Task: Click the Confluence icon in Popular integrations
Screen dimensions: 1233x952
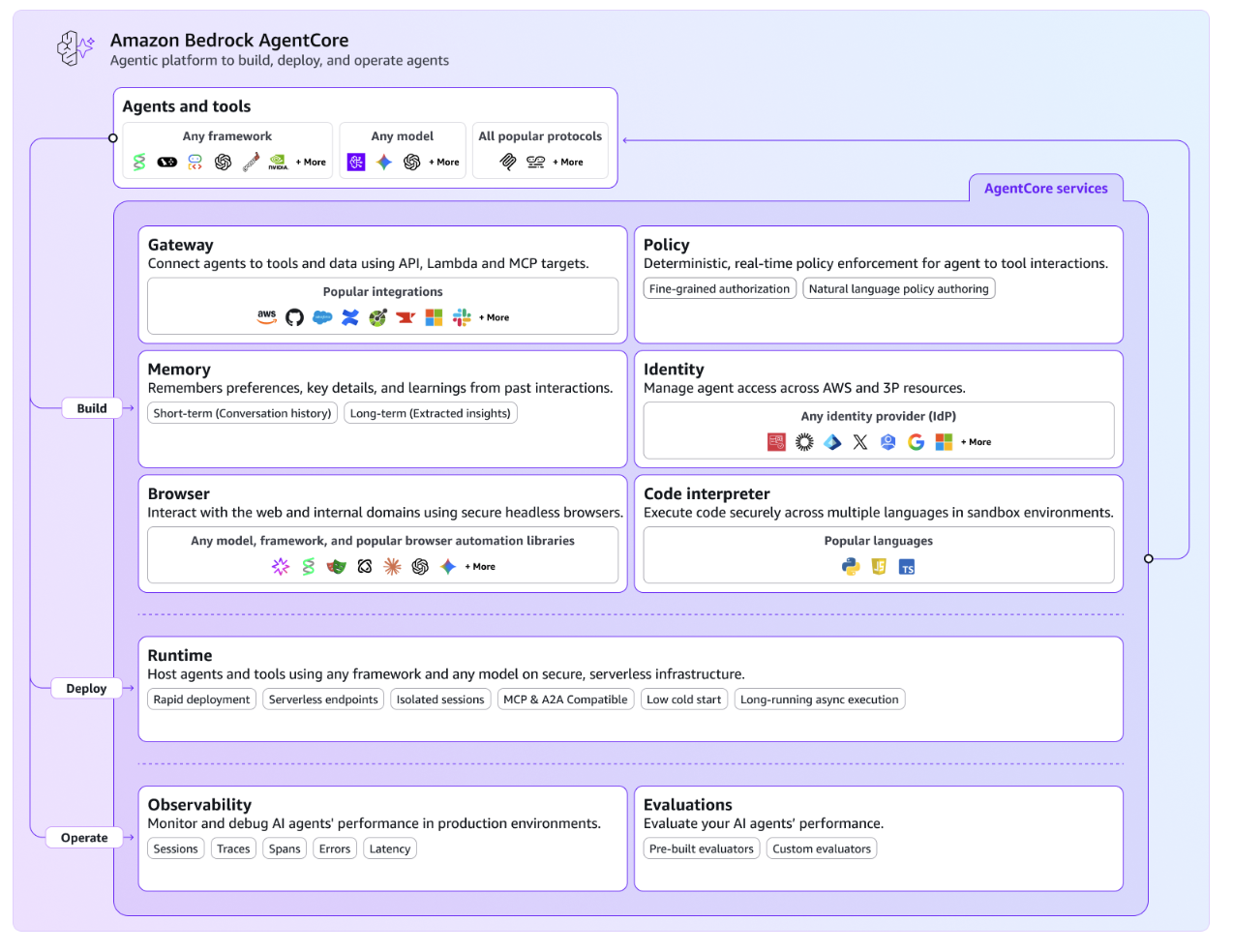Action: pyautogui.click(x=350, y=317)
